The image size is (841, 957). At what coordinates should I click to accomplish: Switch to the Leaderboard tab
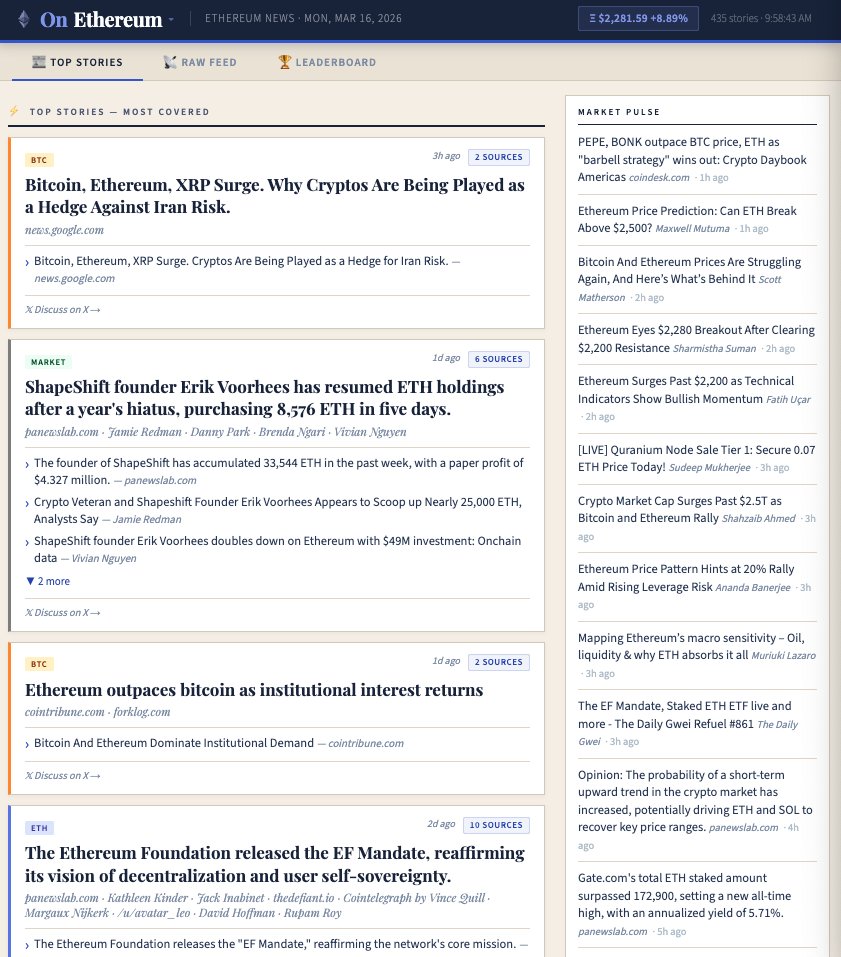pyautogui.click(x=327, y=62)
